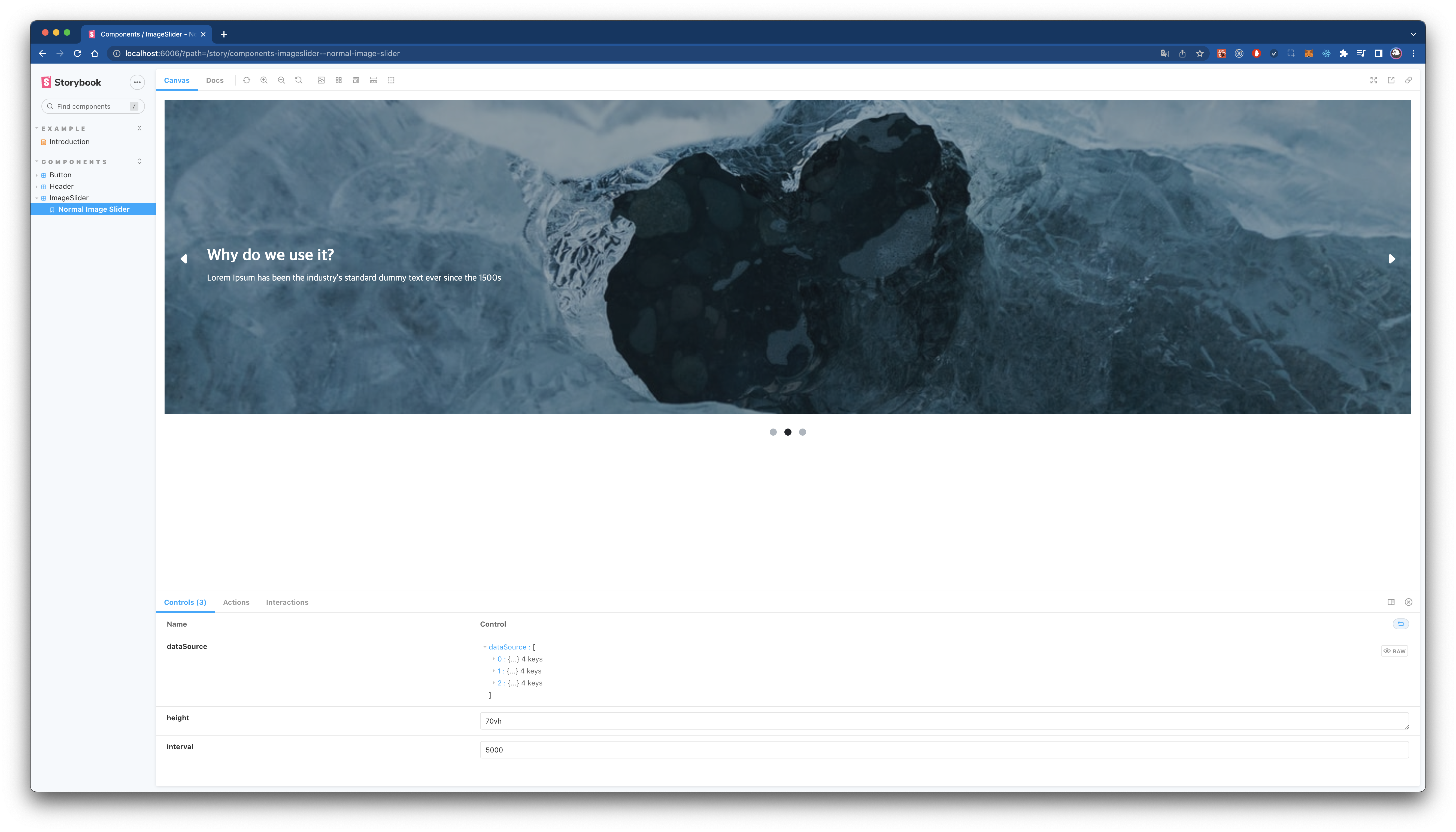Click the browser back arrow
The width and height of the screenshot is (1456, 832).
coord(42,54)
